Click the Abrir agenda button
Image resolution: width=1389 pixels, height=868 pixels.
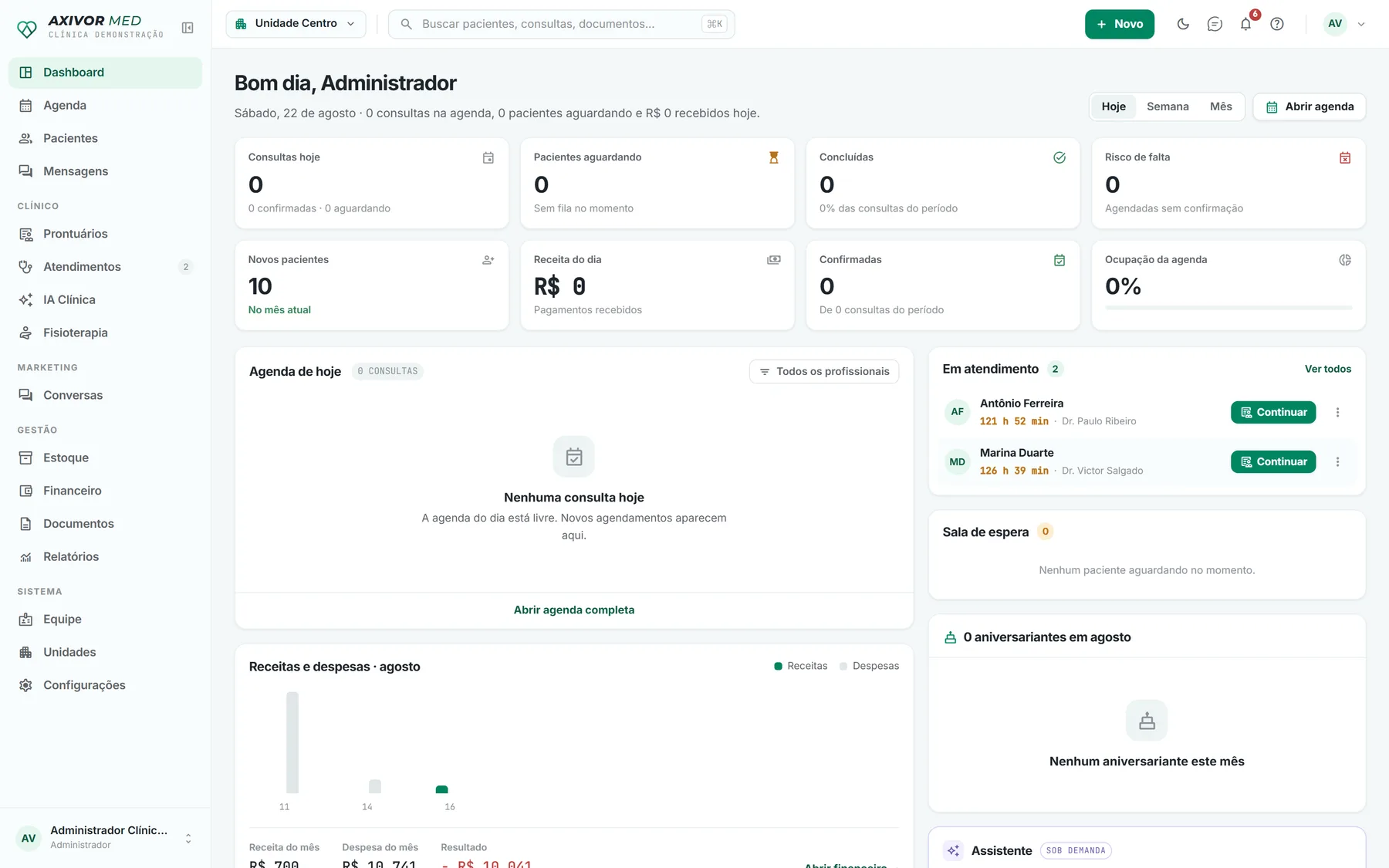coord(1310,106)
